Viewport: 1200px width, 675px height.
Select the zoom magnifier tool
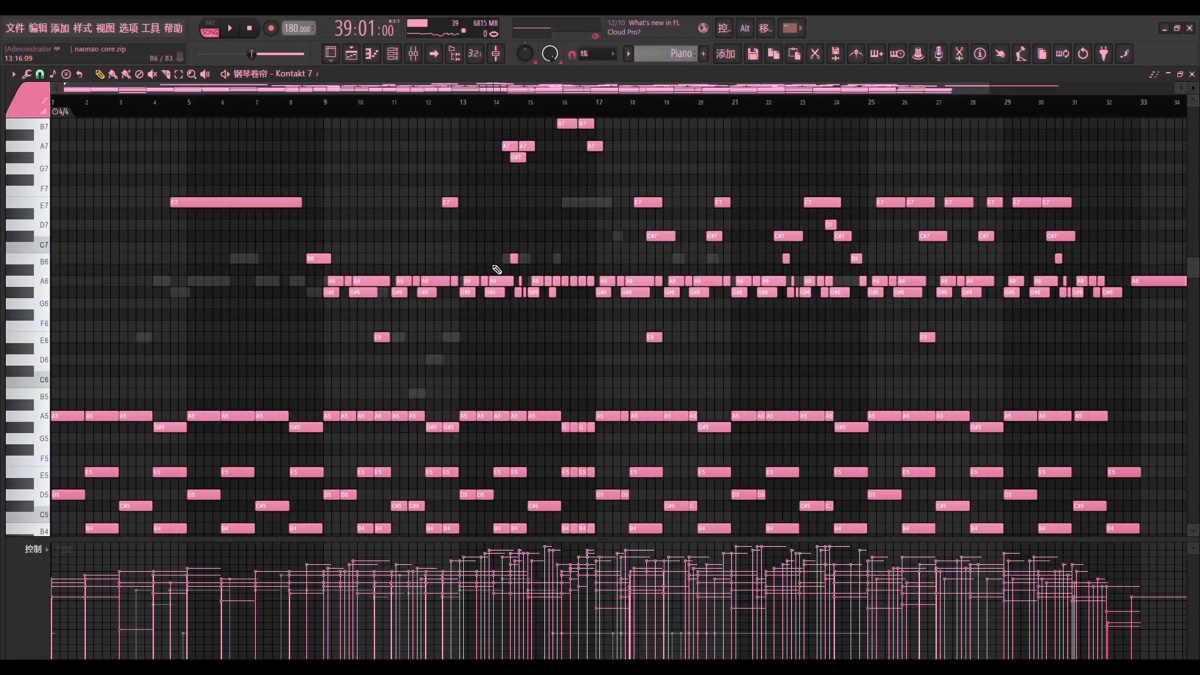pyautogui.click(x=191, y=74)
